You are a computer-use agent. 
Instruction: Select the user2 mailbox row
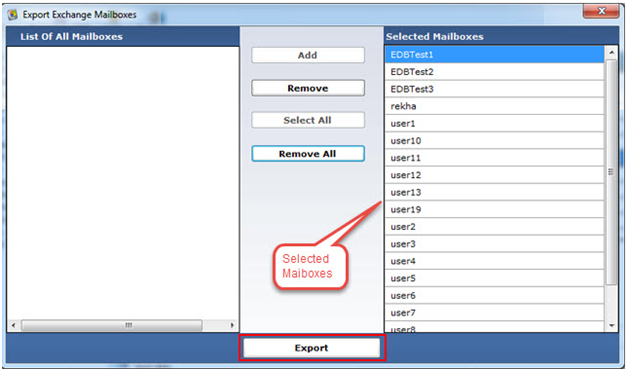494,227
